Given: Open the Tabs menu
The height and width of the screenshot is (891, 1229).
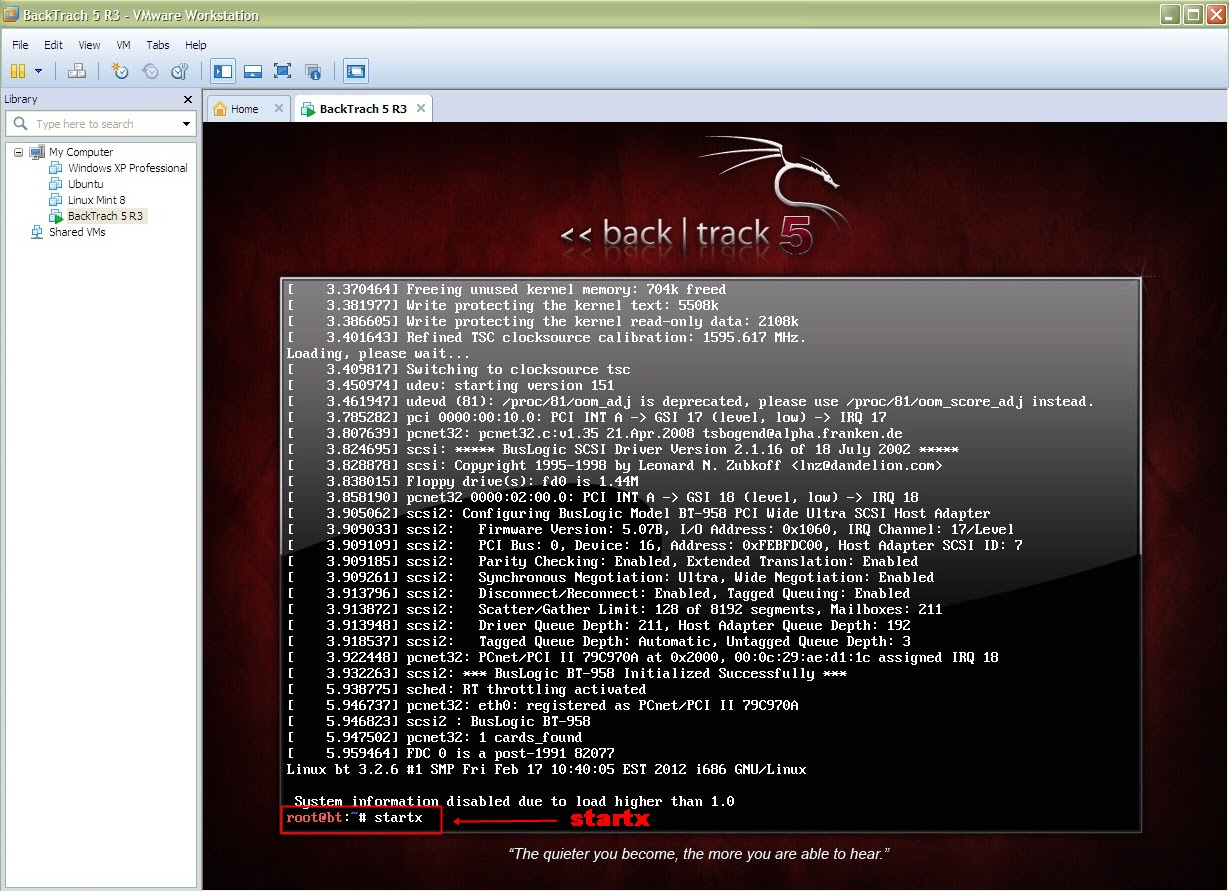Looking at the screenshot, I should tap(158, 45).
